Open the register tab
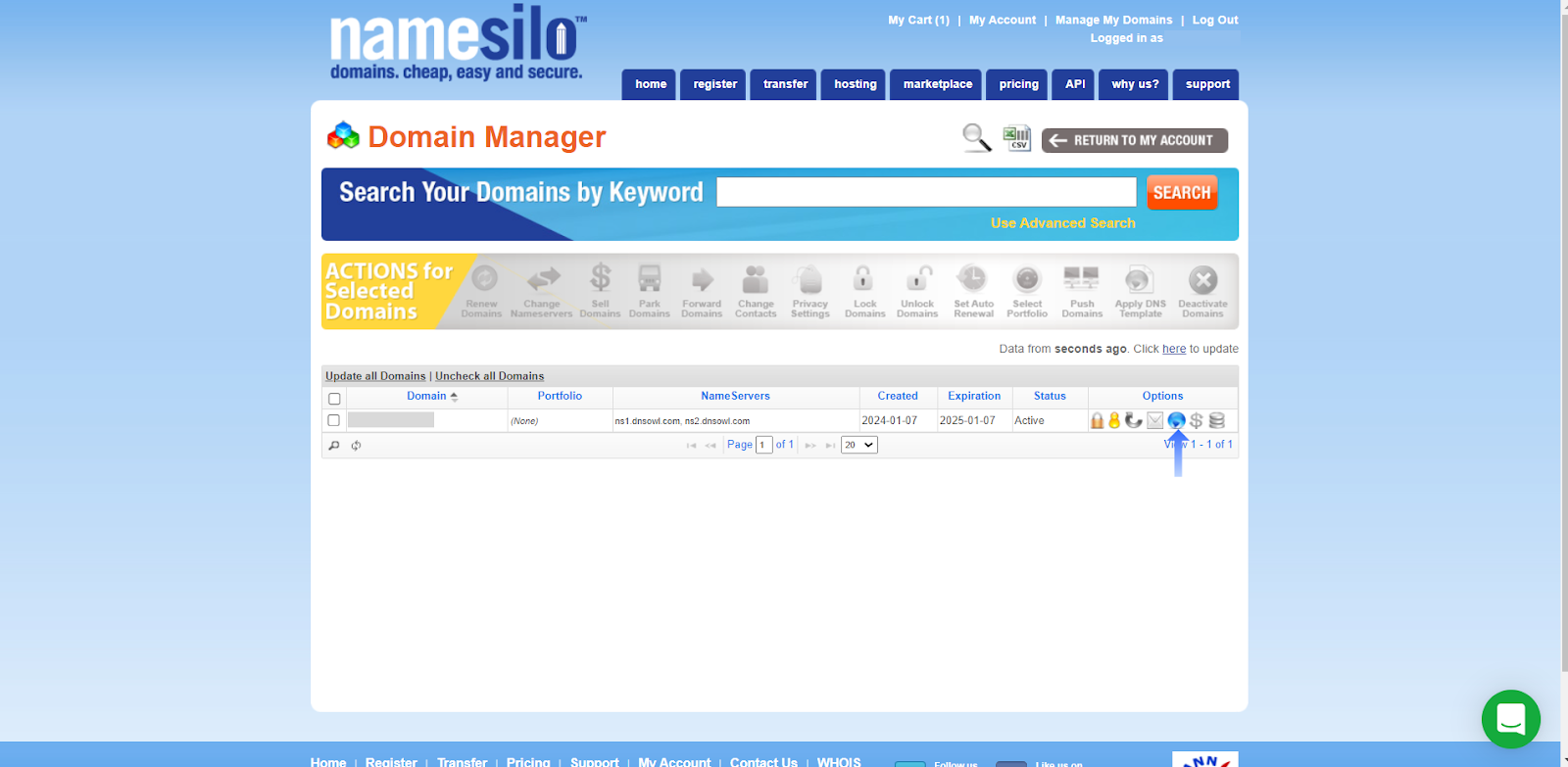Screen dimensions: 1568x767 [714, 84]
